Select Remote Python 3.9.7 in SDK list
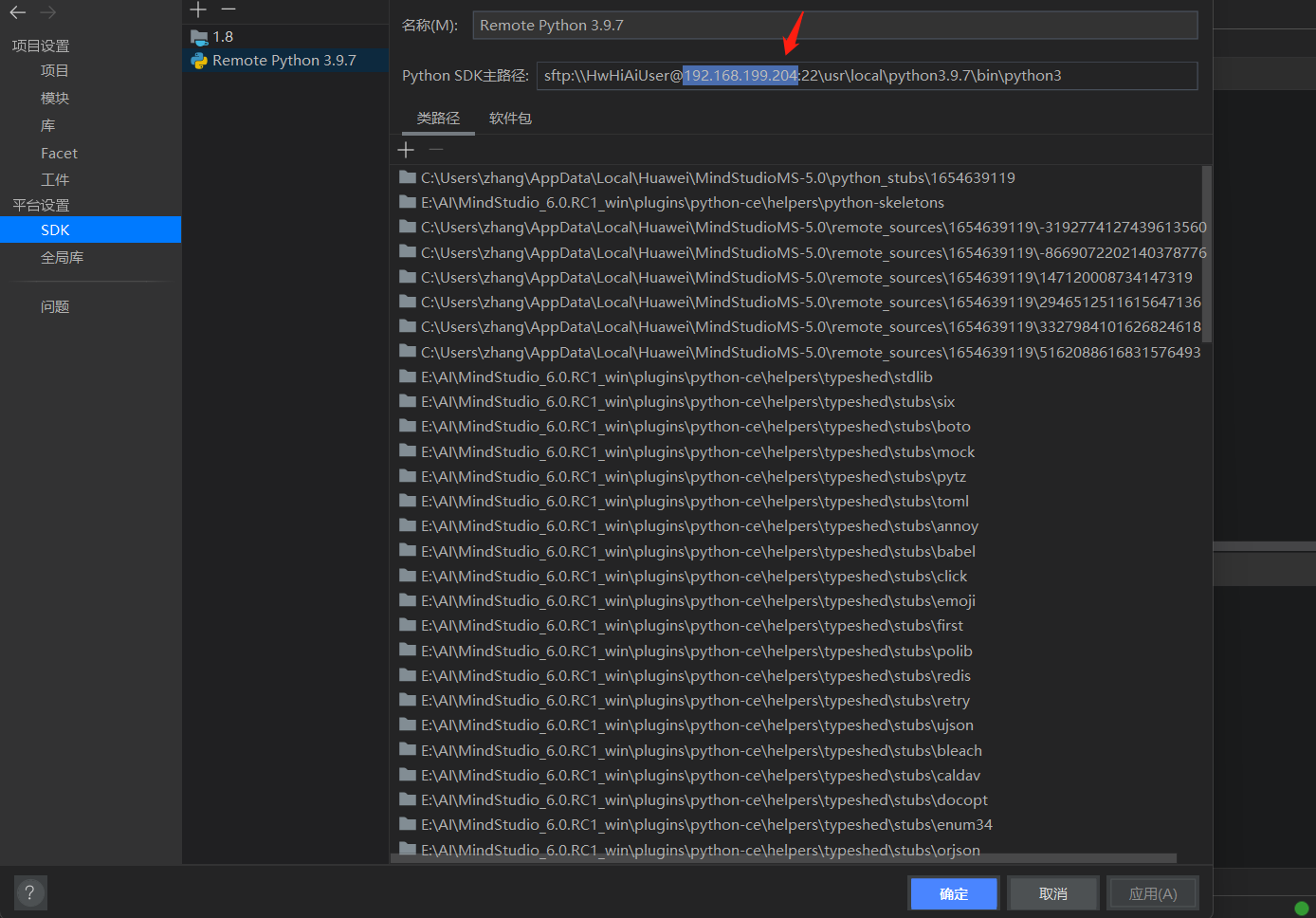1316x918 pixels. click(x=284, y=61)
